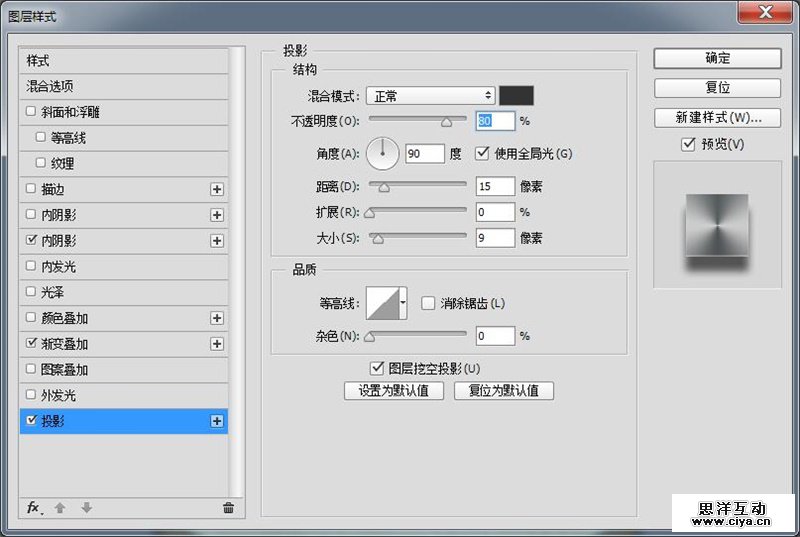Toggle 使用全局光 checkbox
800x537 pixels.
tap(482, 153)
